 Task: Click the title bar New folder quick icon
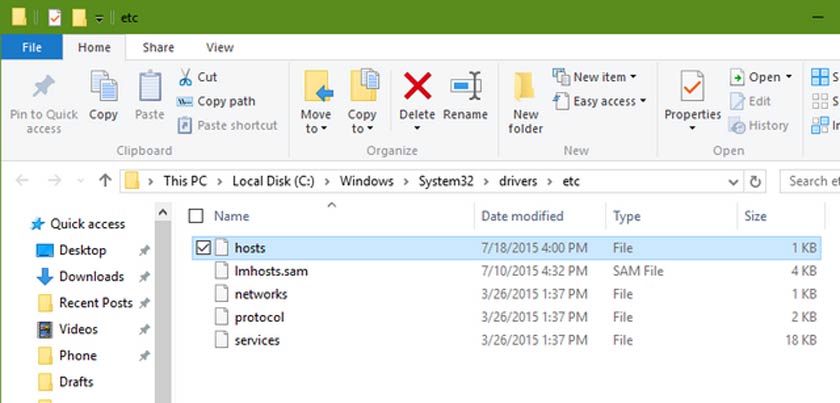point(79,18)
